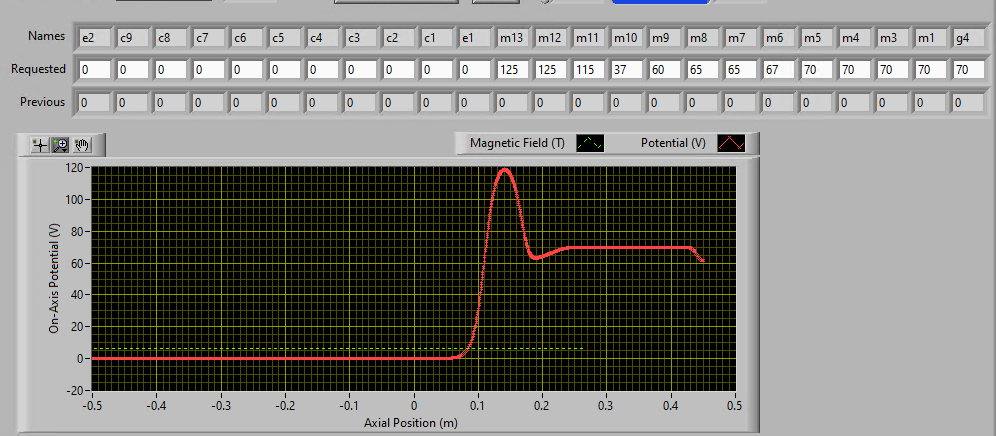Click the Previous value cell under m13
This screenshot has height=436, width=996.
(x=513, y=102)
